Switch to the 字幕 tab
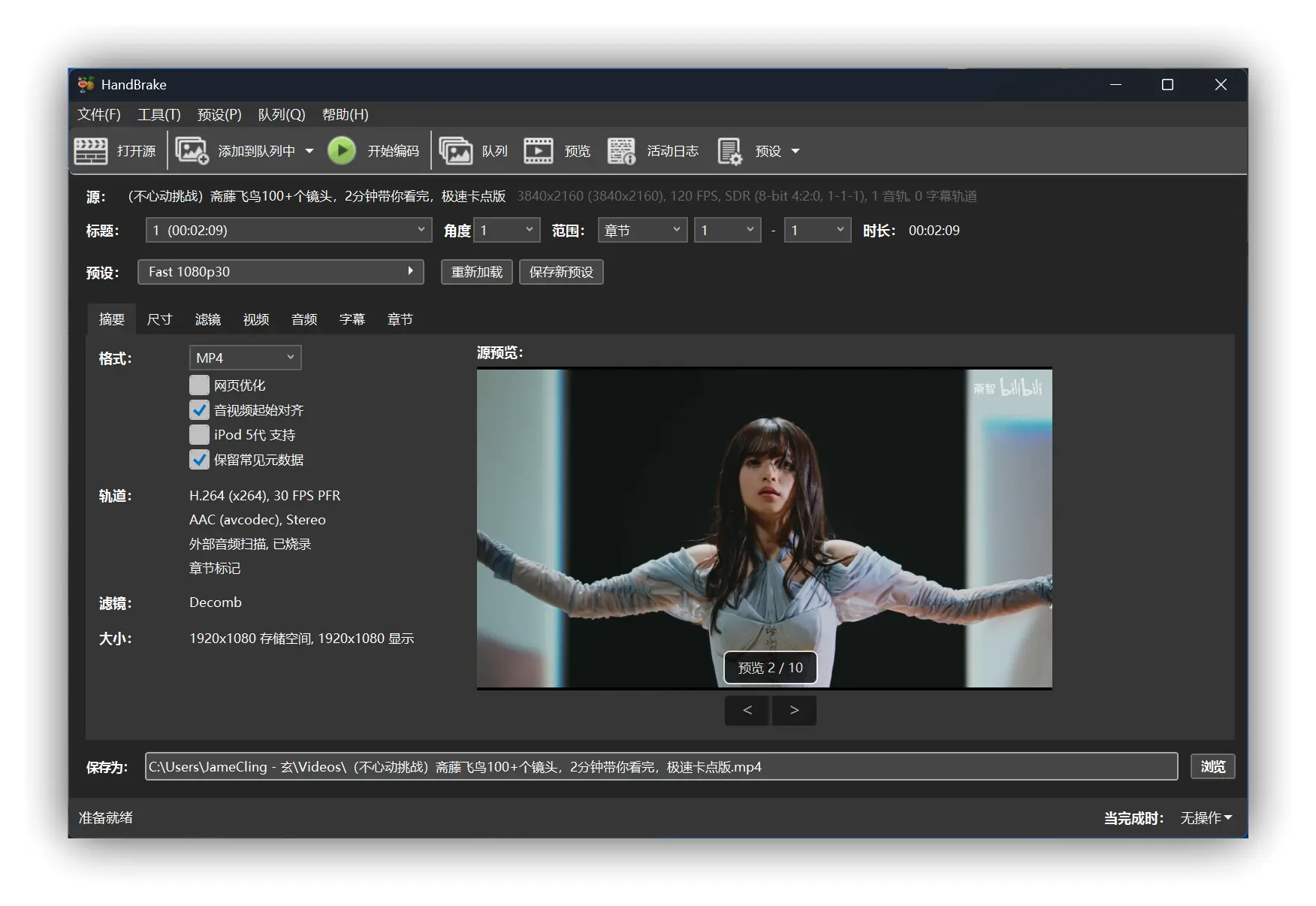The height and width of the screenshot is (906, 1316). pos(352,319)
